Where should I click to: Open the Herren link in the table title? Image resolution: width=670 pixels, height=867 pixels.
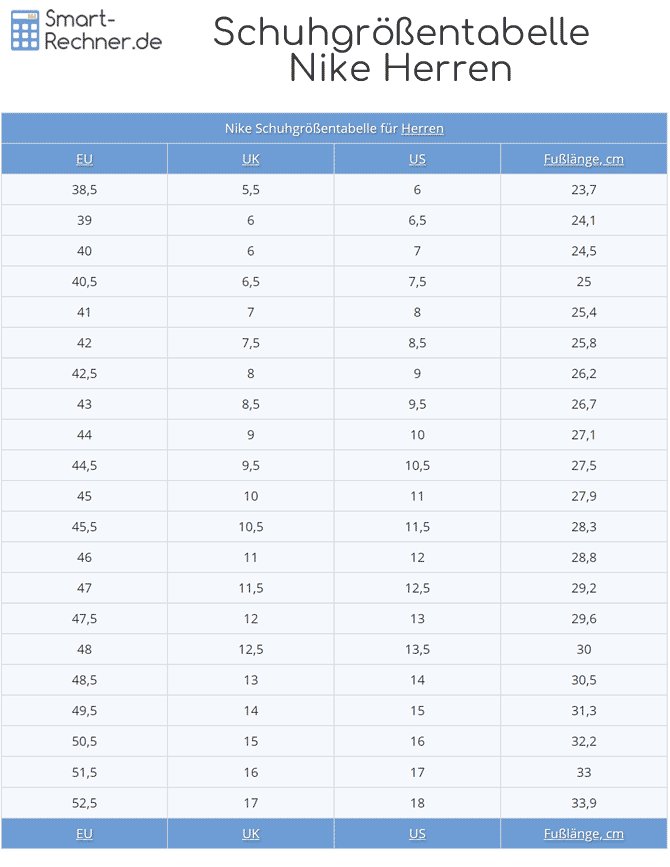pos(422,128)
